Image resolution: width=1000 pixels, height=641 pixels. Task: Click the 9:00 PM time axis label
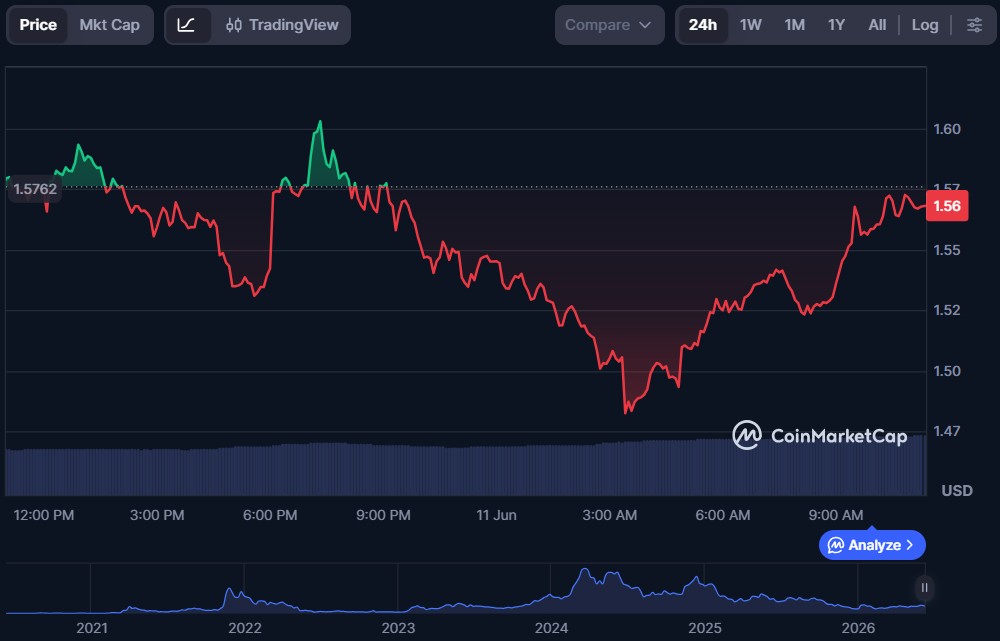383,515
